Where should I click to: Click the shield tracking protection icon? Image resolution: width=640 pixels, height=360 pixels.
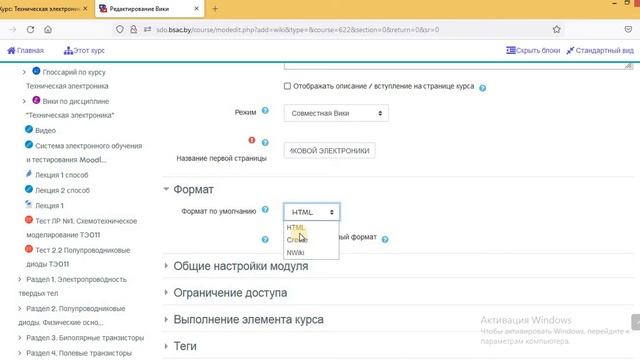[120, 29]
